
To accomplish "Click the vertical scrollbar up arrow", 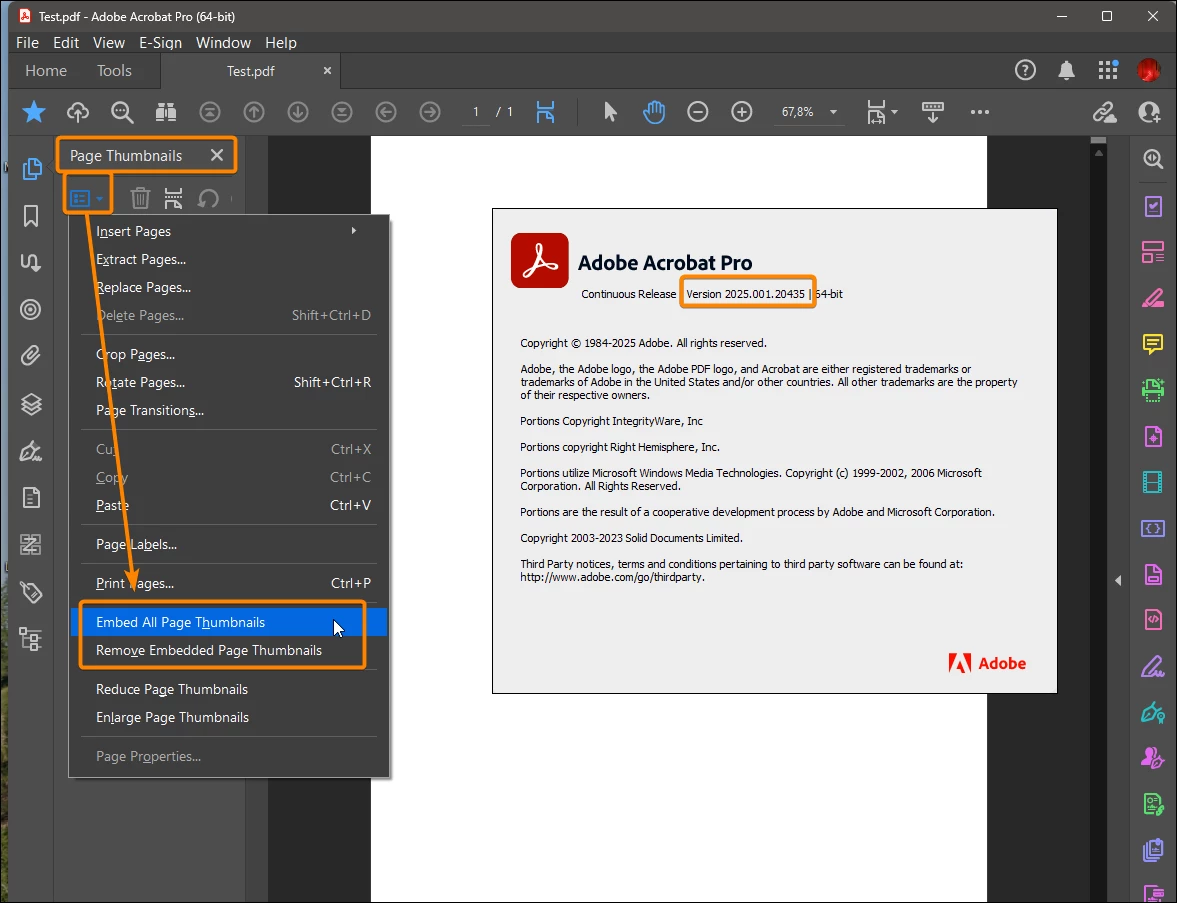I will click(1098, 153).
